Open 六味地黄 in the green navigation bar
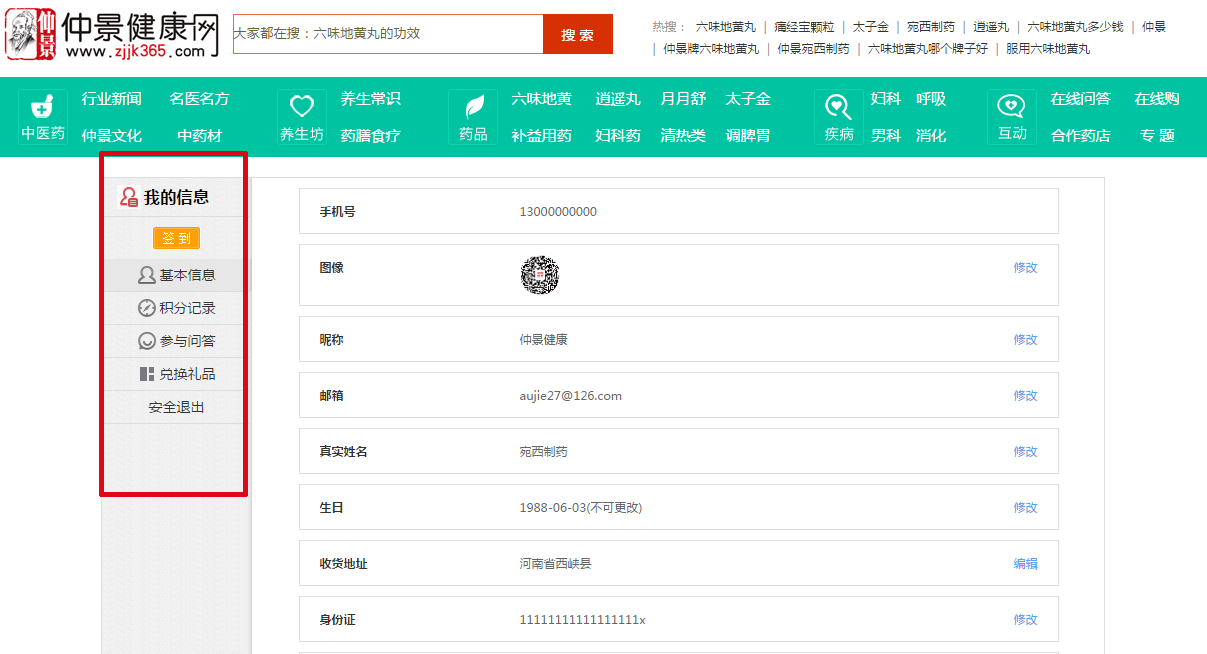Viewport: 1207px width, 654px height. (x=542, y=99)
